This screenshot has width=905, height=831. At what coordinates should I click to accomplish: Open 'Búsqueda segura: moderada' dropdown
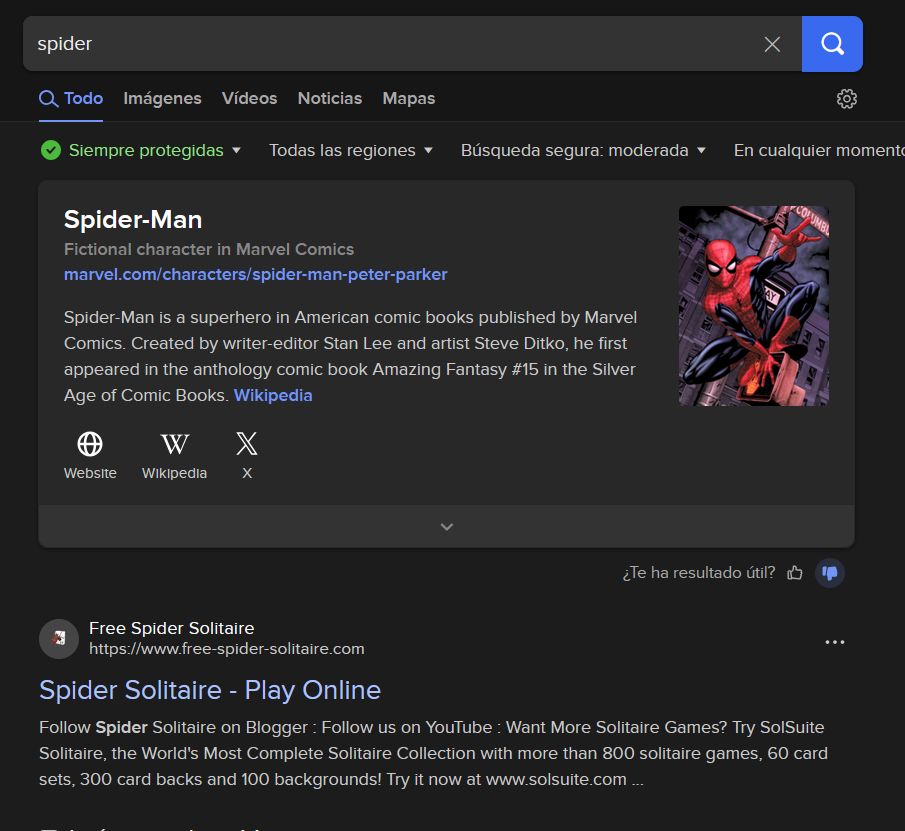[583, 150]
